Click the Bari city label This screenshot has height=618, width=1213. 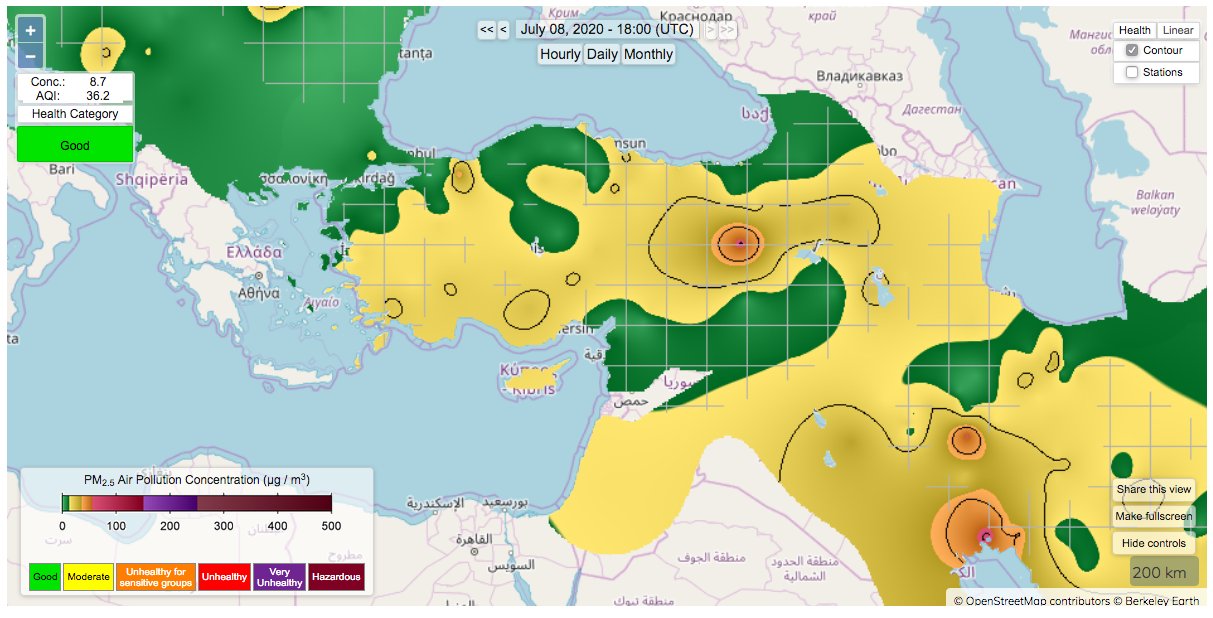click(x=62, y=170)
